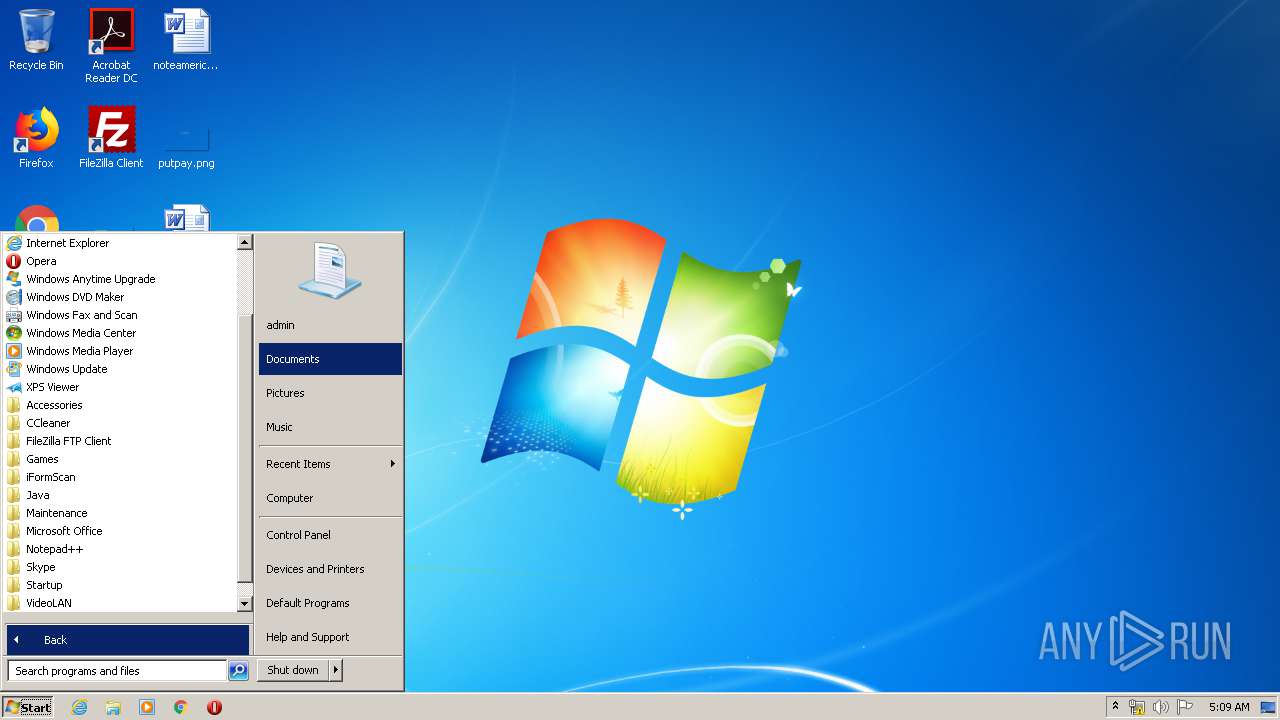Open the volume speaker tray icon
Screen dimensions: 1280x720
click(1161, 707)
